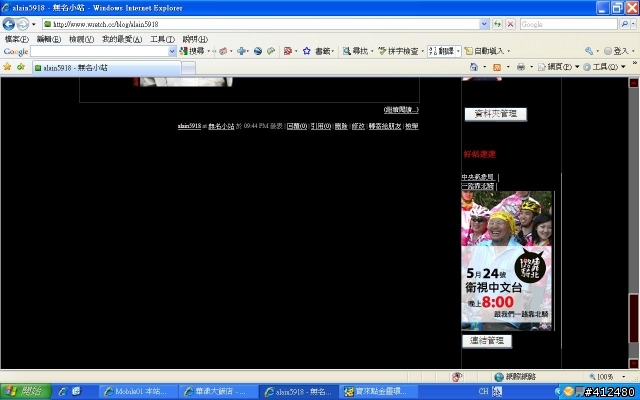
Task: Open the 說明(H) menu
Action: coord(195,39)
